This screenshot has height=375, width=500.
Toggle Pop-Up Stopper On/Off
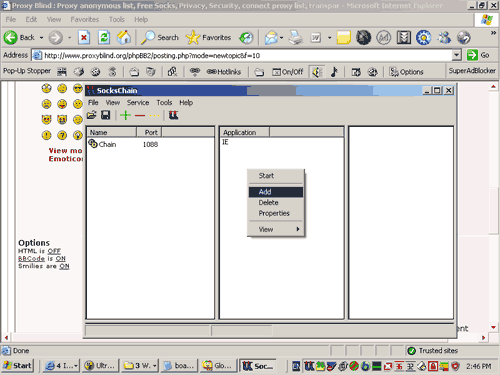pos(287,72)
